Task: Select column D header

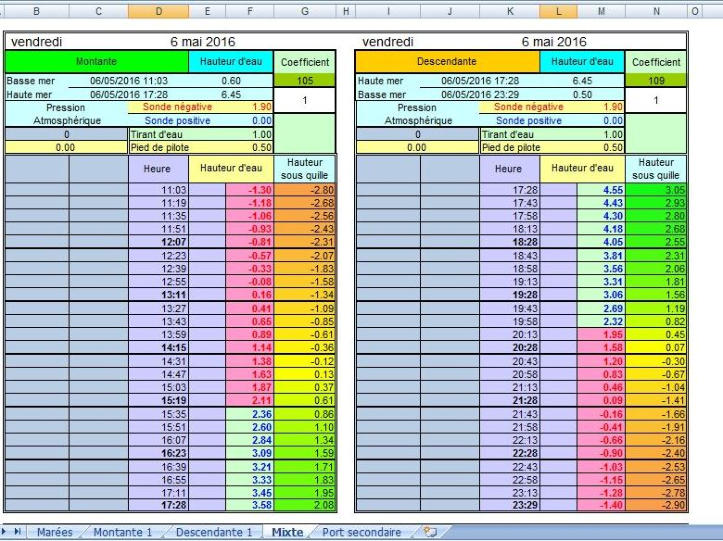Action: [158, 10]
